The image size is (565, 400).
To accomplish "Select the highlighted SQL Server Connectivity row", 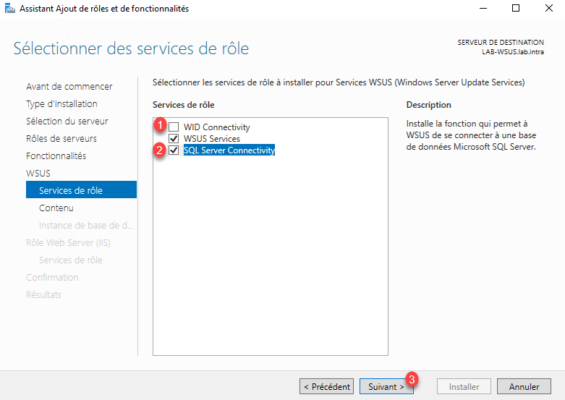I will point(229,150).
